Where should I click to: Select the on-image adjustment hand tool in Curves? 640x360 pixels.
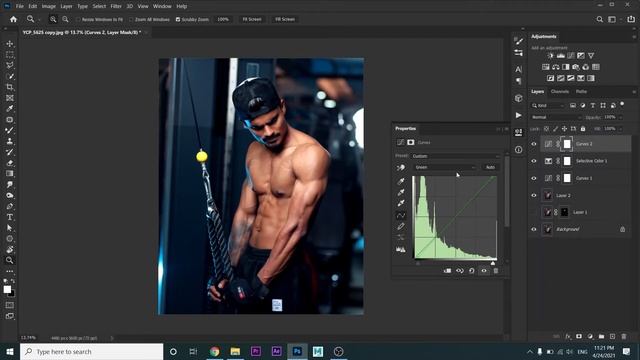[x=401, y=168]
